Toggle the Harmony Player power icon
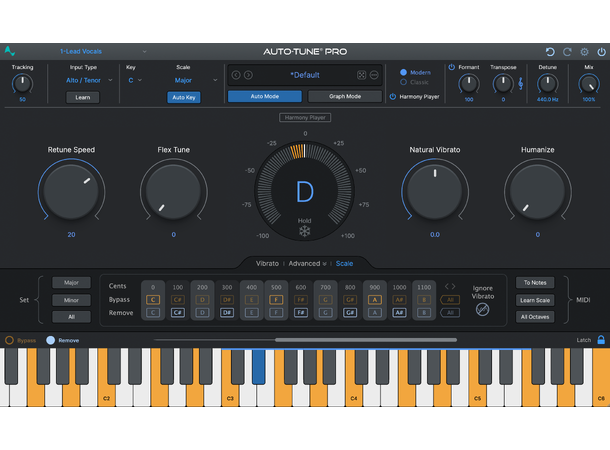Screen dimensions: 610x450 [x=393, y=96]
